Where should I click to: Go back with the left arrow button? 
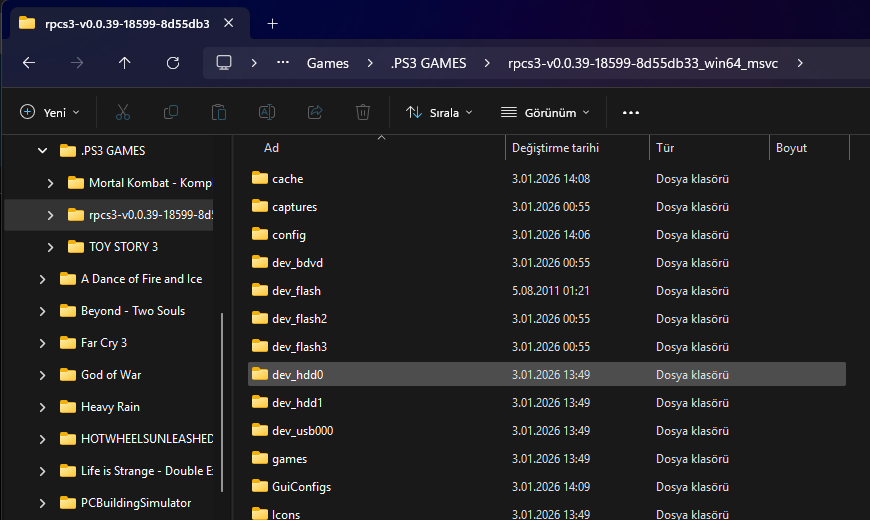[x=29, y=63]
